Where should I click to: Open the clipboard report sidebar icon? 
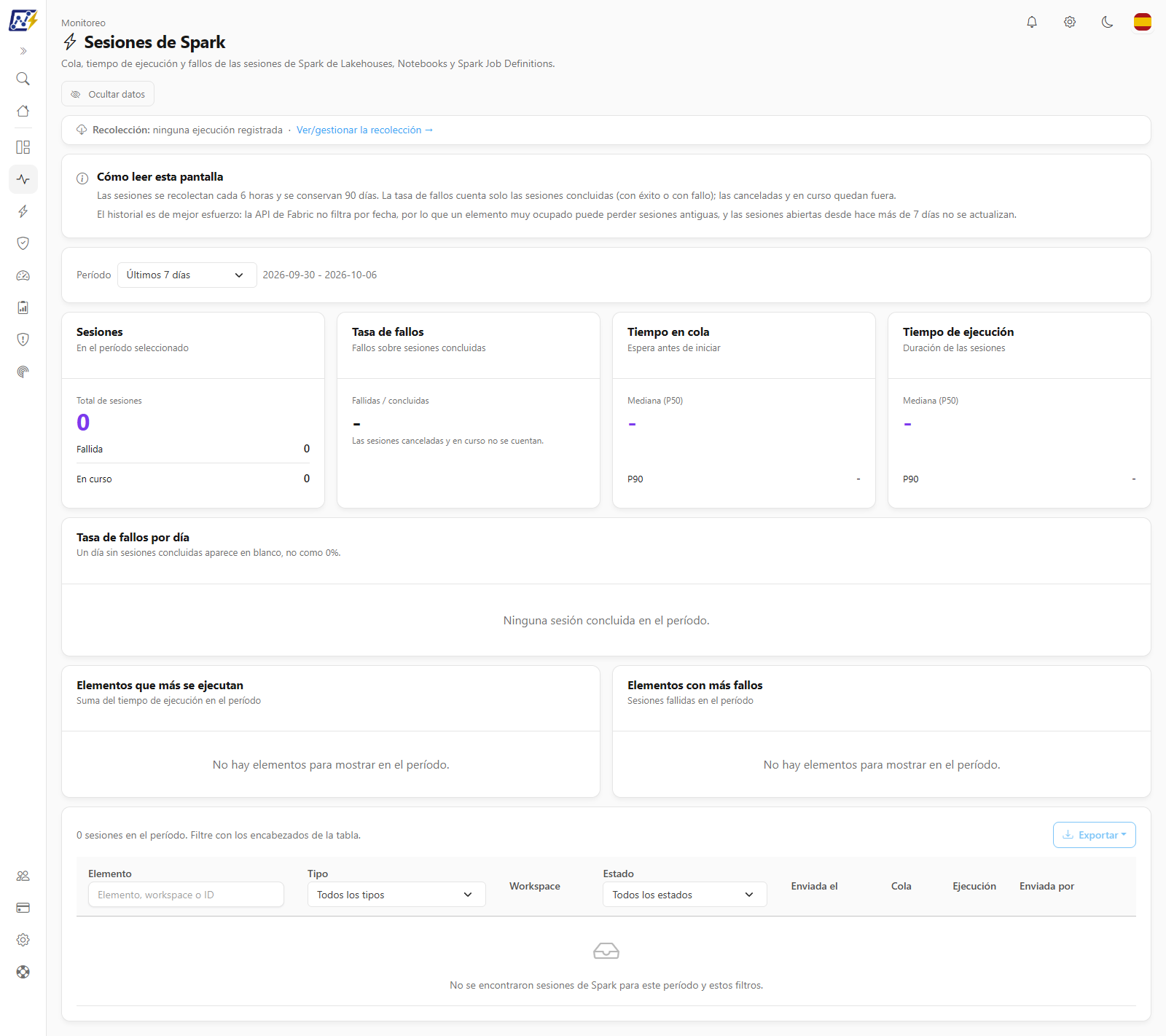[23, 307]
